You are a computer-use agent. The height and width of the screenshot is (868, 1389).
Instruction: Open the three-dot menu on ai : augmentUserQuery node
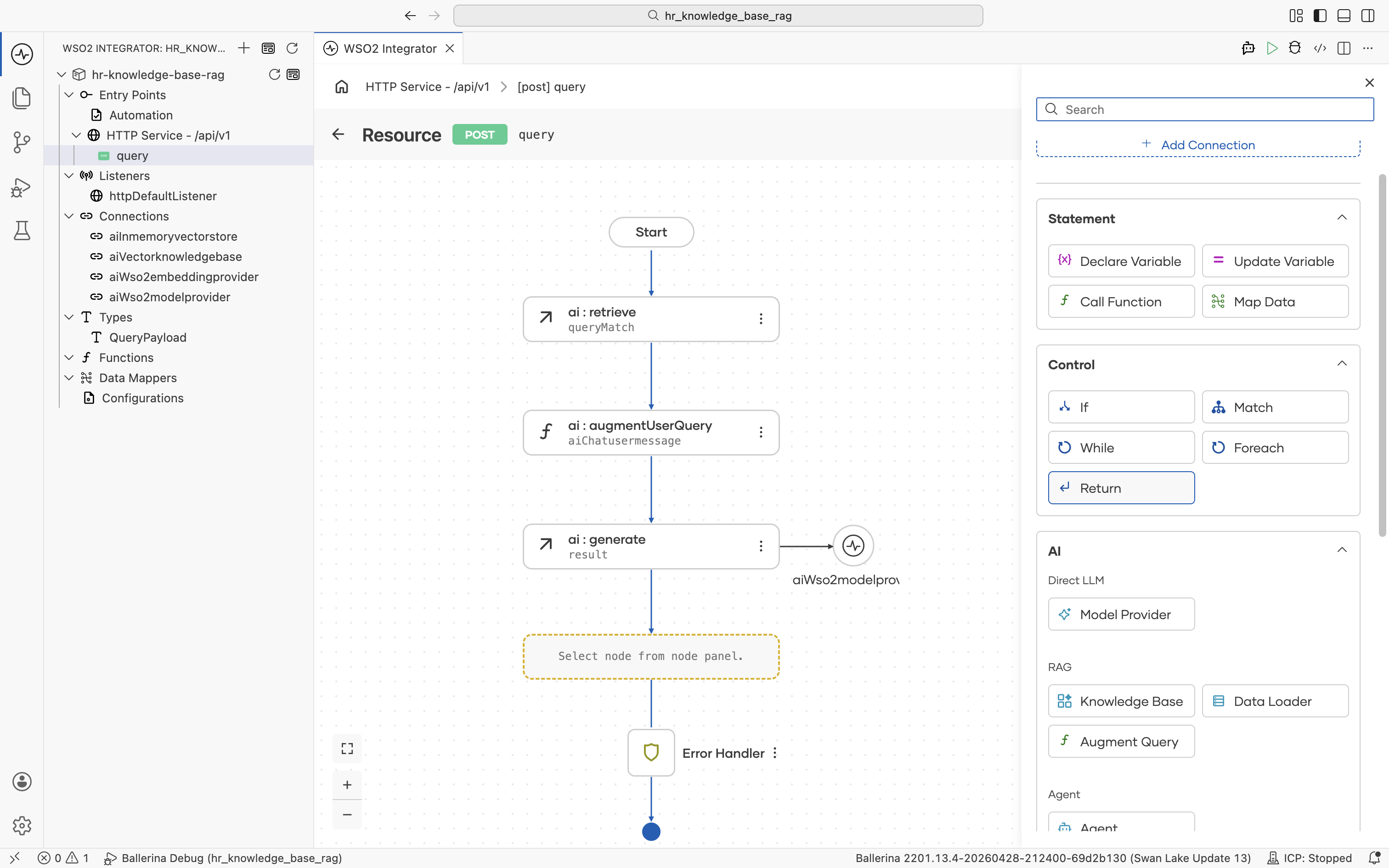click(x=761, y=432)
